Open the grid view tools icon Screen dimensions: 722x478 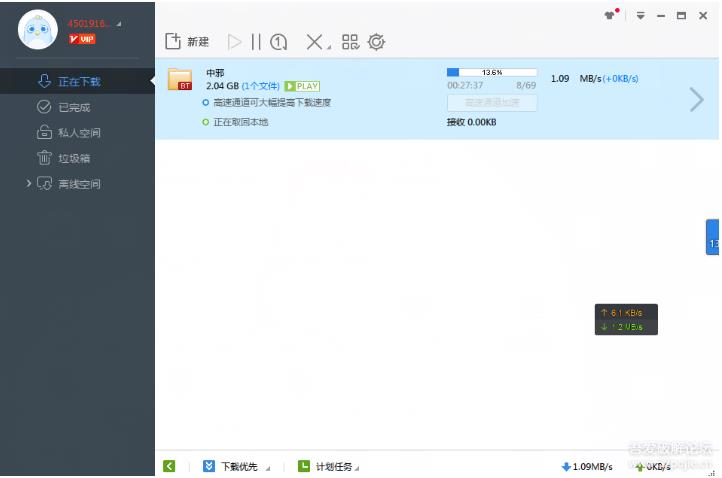350,42
